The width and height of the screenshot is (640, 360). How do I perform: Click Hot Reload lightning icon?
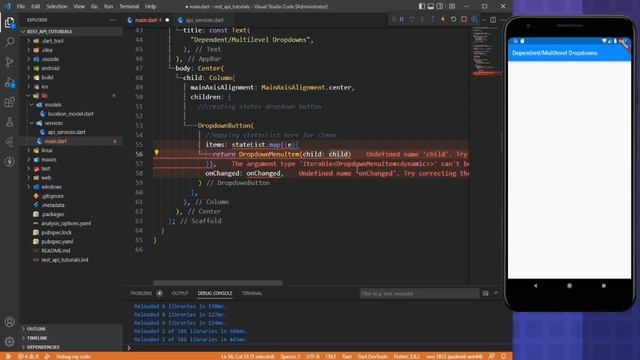(443, 20)
